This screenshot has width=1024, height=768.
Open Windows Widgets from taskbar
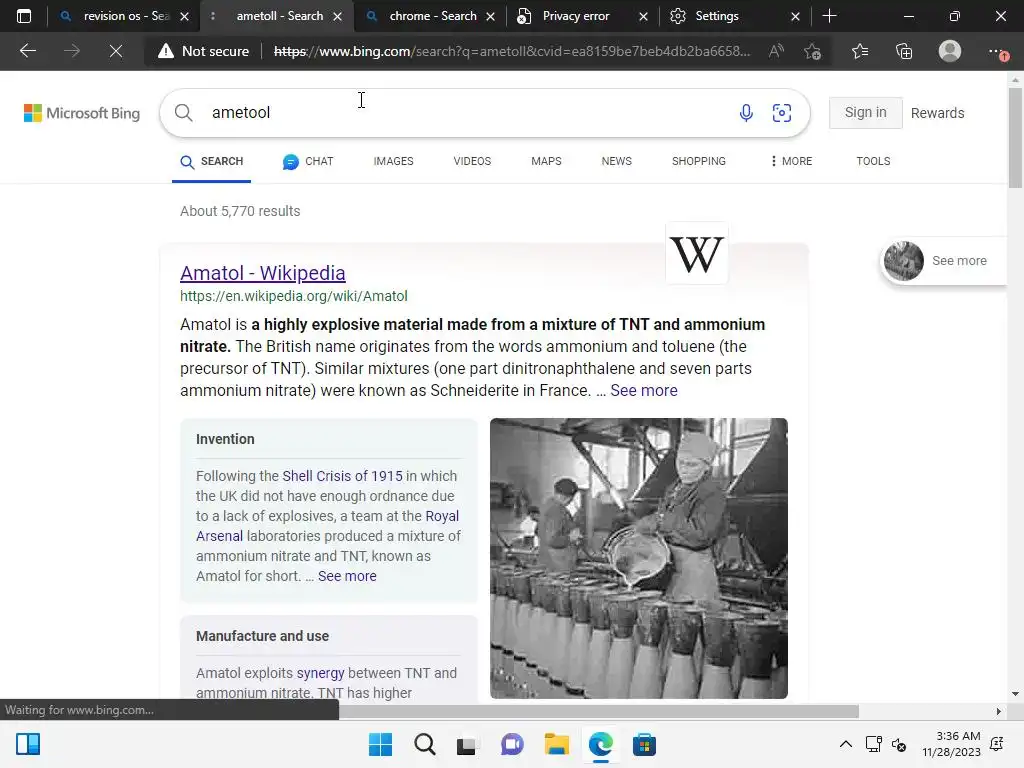28,744
